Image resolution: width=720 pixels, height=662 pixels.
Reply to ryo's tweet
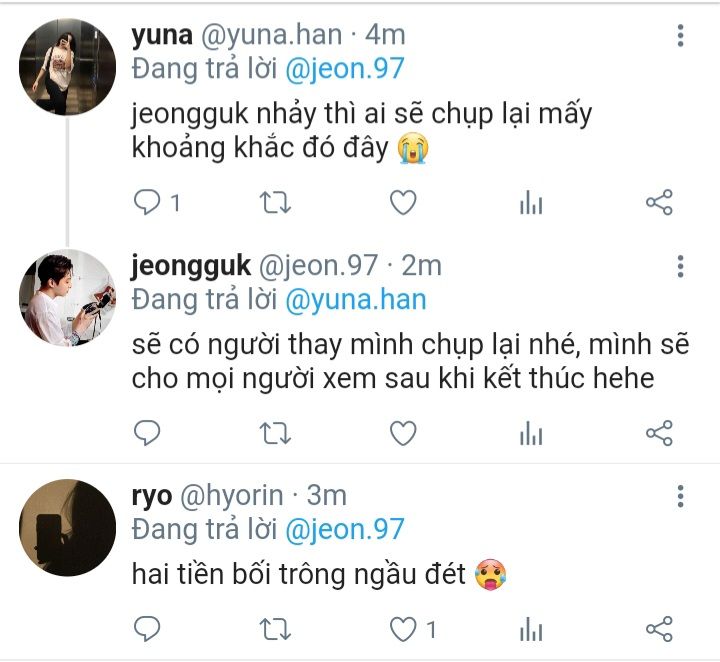[147, 629]
